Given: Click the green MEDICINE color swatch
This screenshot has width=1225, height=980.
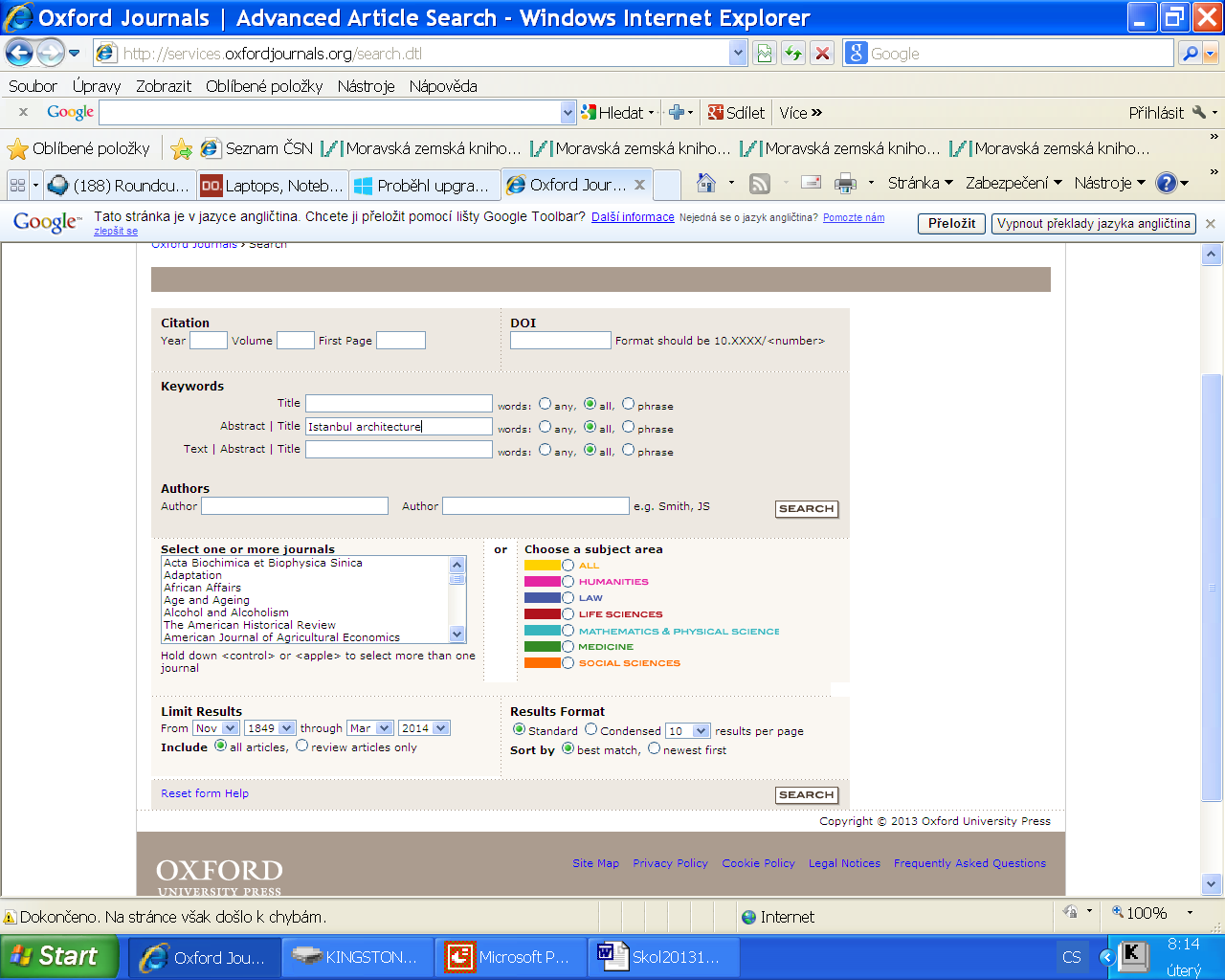Looking at the screenshot, I should click(x=542, y=647).
